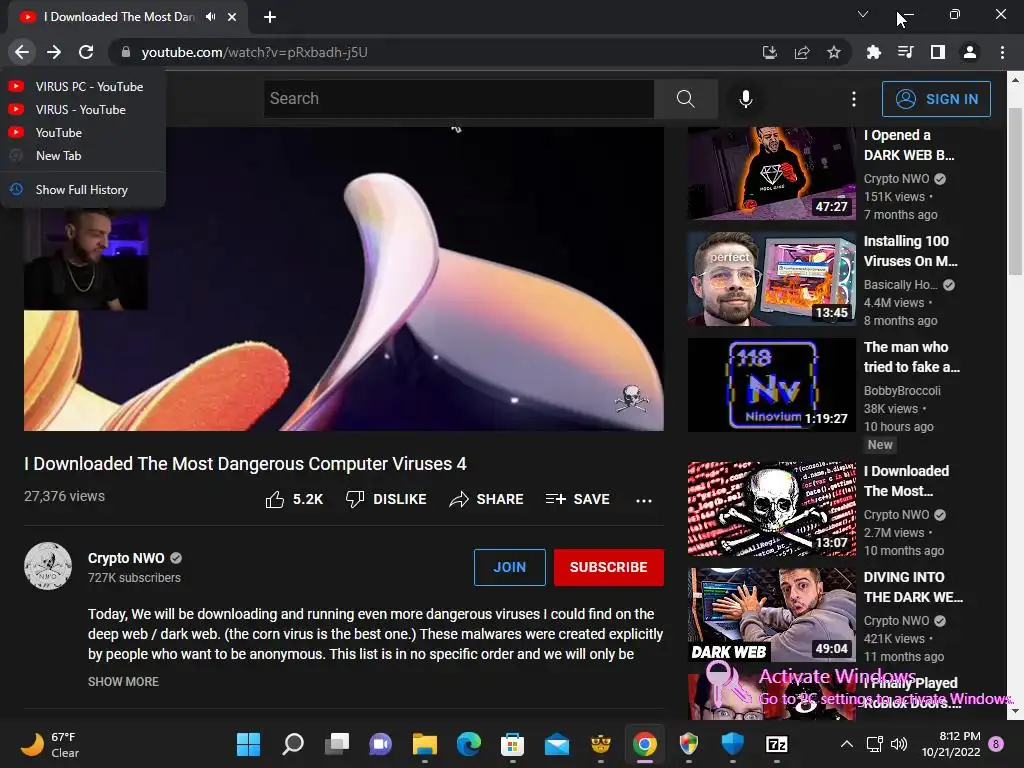
Task: Select the YouTube history entry
Action: pyautogui.click(x=83, y=133)
